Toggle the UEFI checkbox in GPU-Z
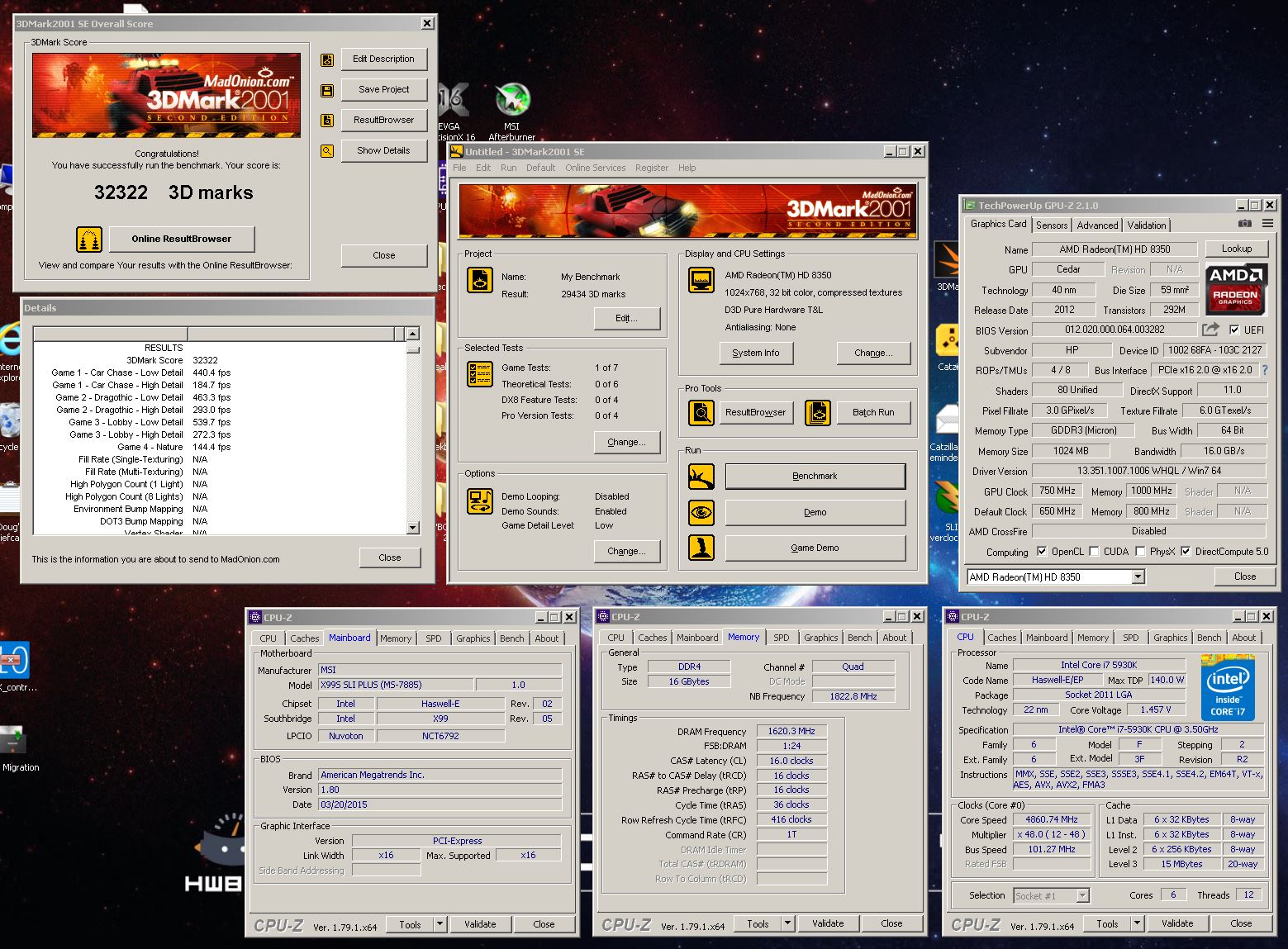The image size is (1288, 949). click(x=1234, y=330)
